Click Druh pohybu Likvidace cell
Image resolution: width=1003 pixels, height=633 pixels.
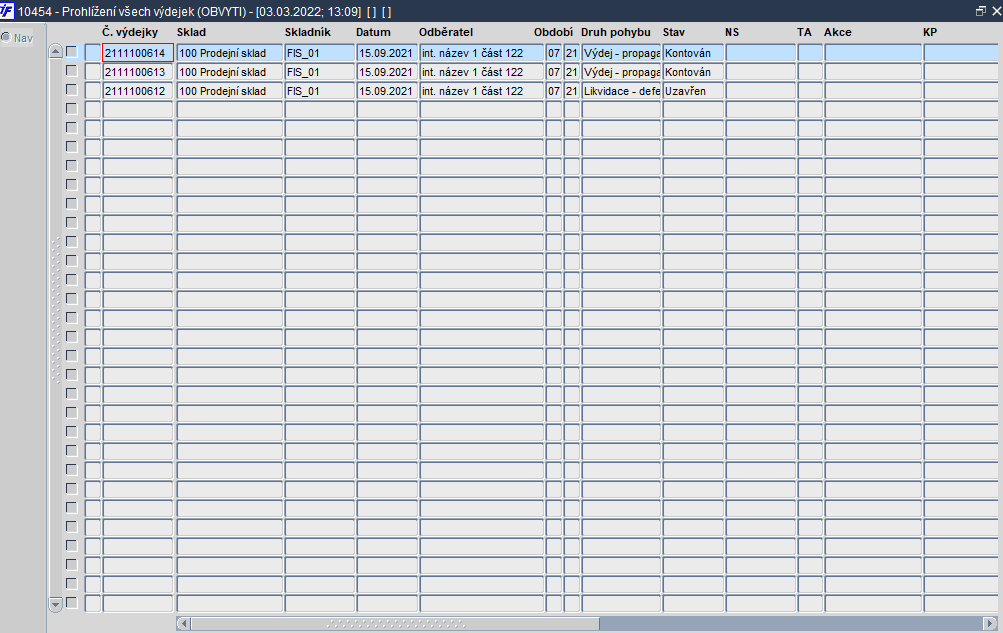(x=621, y=91)
